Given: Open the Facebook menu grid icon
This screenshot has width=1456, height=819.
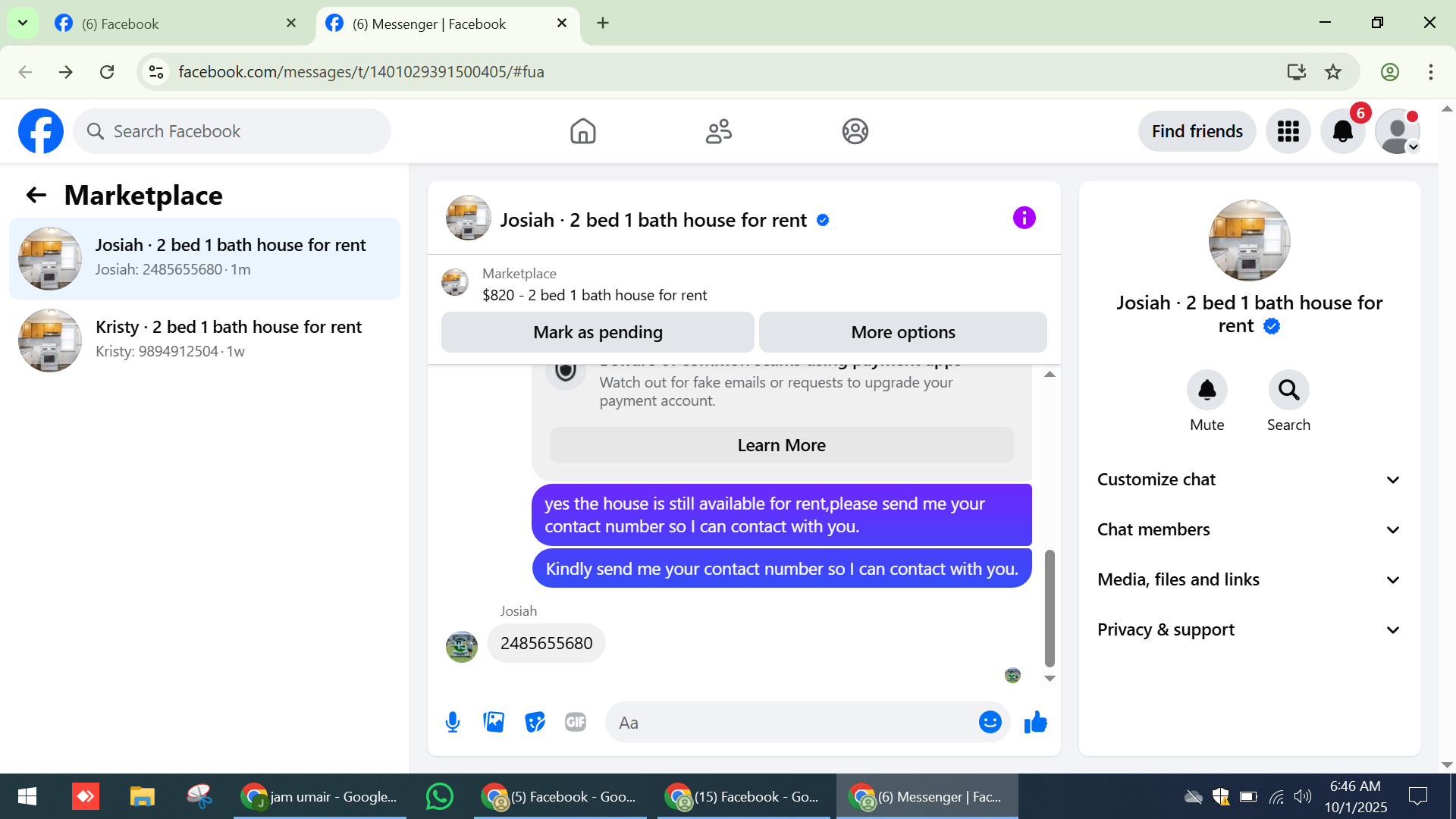Looking at the screenshot, I should [1288, 131].
